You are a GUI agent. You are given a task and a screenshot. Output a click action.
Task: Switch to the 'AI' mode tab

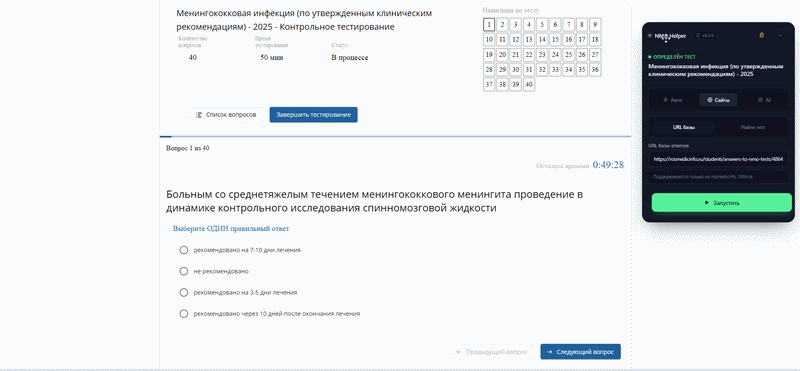tap(764, 100)
